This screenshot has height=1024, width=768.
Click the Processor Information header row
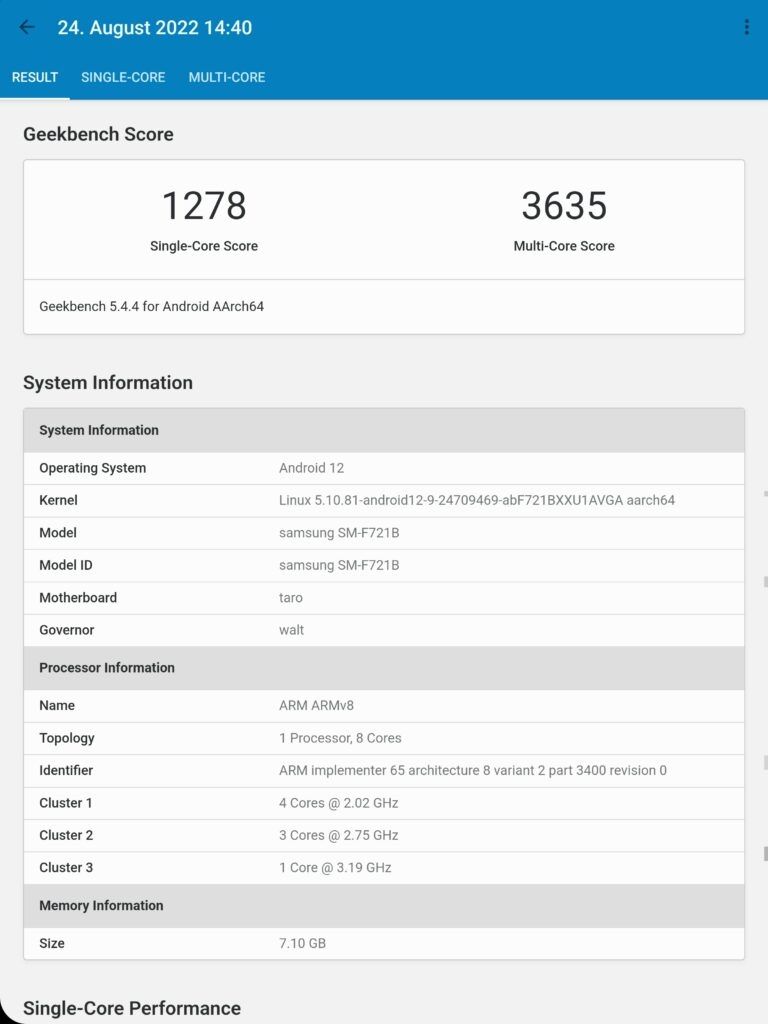(384, 668)
